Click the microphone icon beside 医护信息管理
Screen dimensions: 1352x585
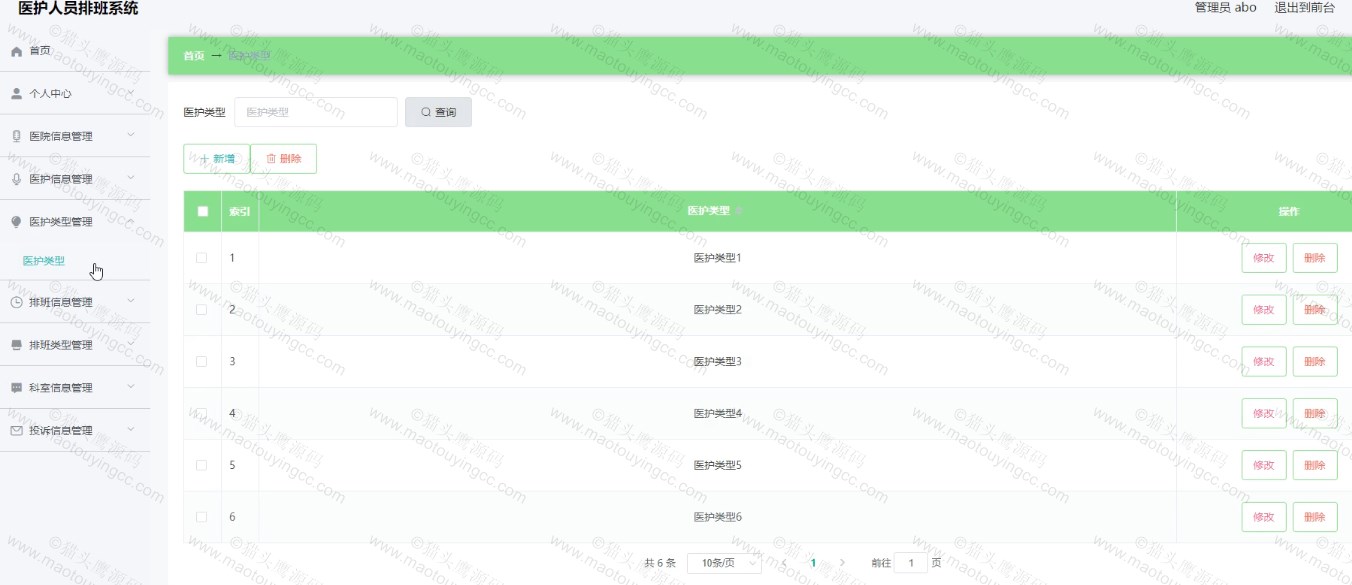pyautogui.click(x=16, y=179)
